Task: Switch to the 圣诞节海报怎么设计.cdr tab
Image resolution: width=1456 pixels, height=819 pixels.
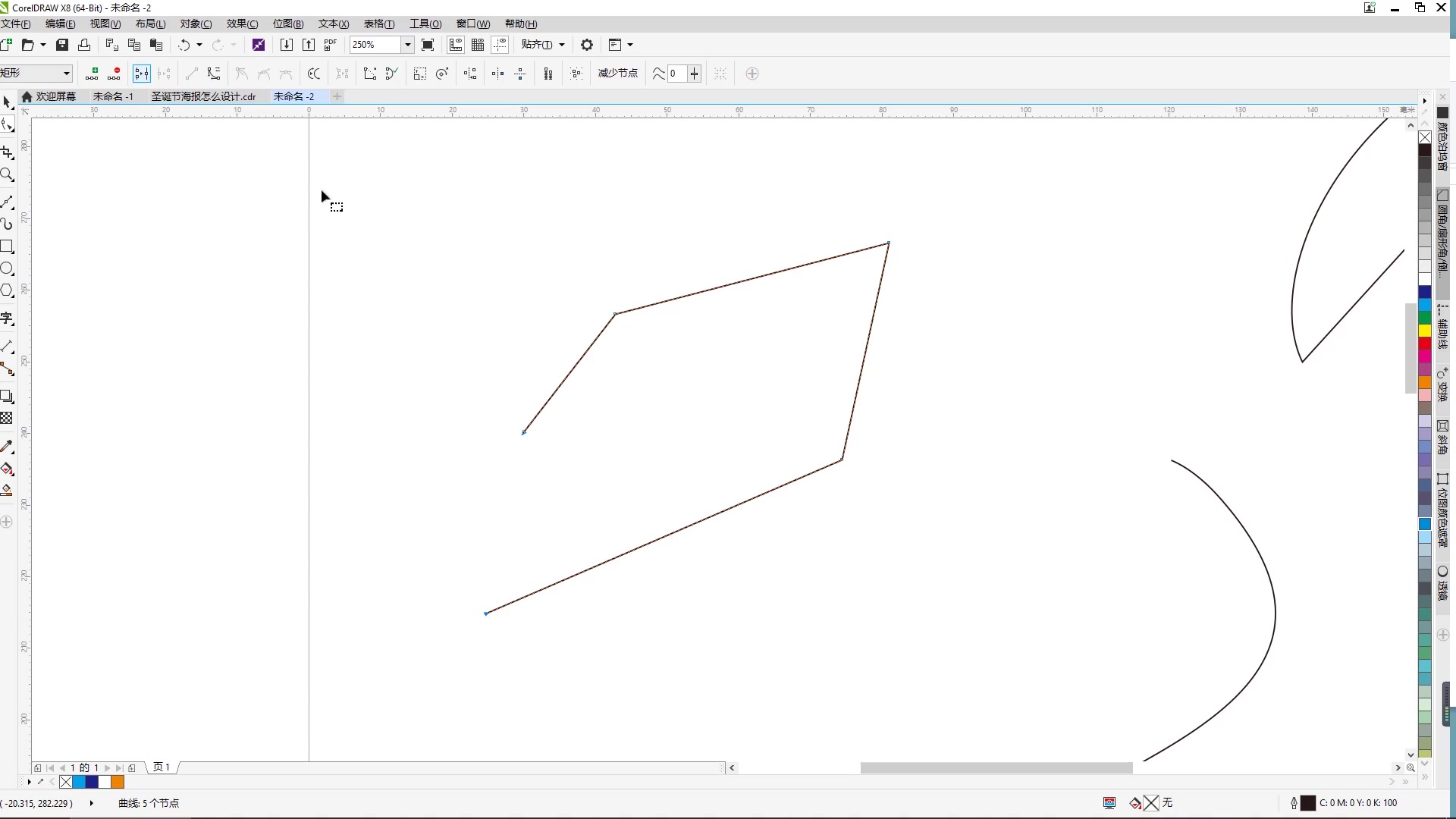Action: [x=203, y=96]
